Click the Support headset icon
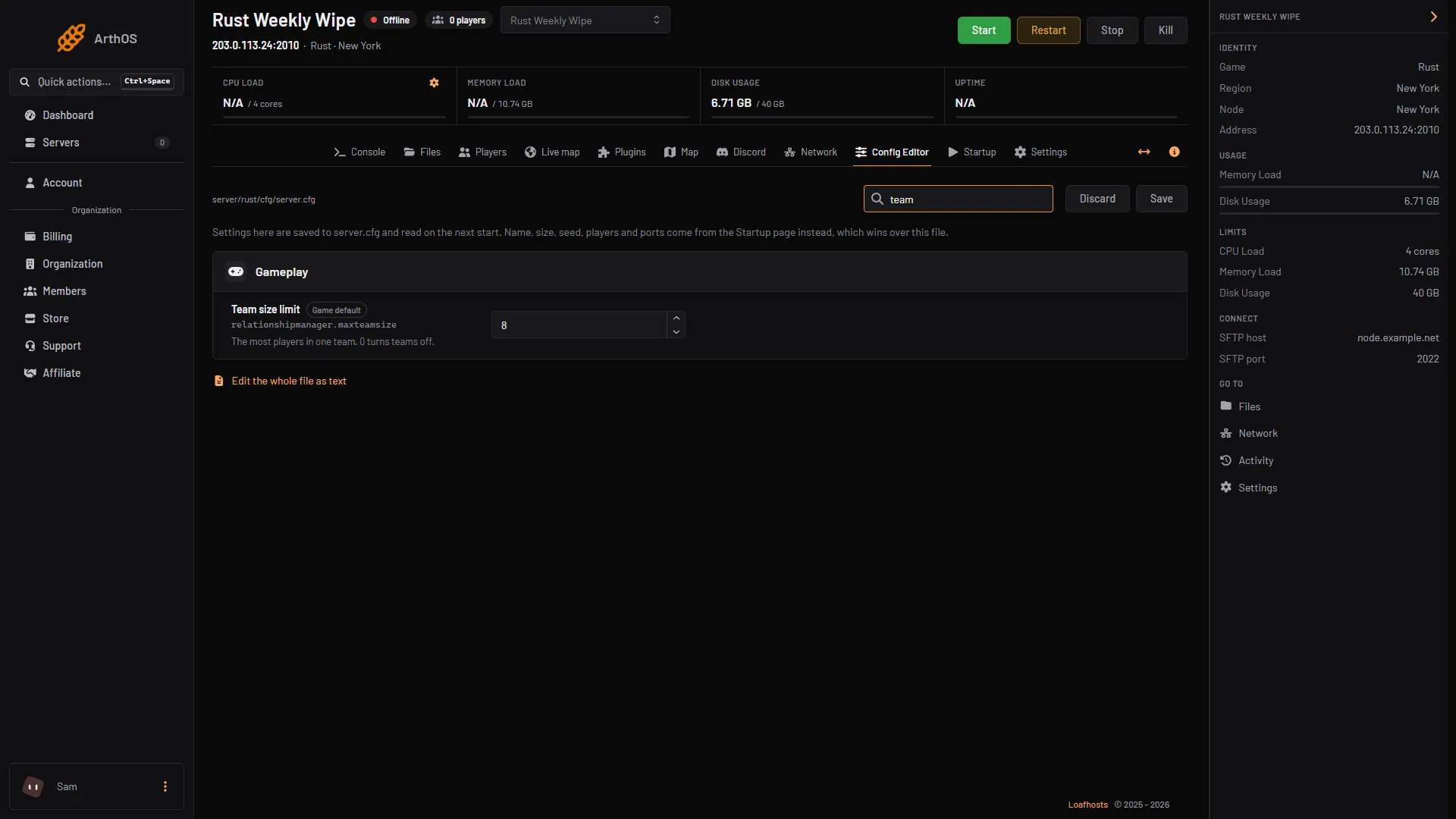 click(x=30, y=346)
